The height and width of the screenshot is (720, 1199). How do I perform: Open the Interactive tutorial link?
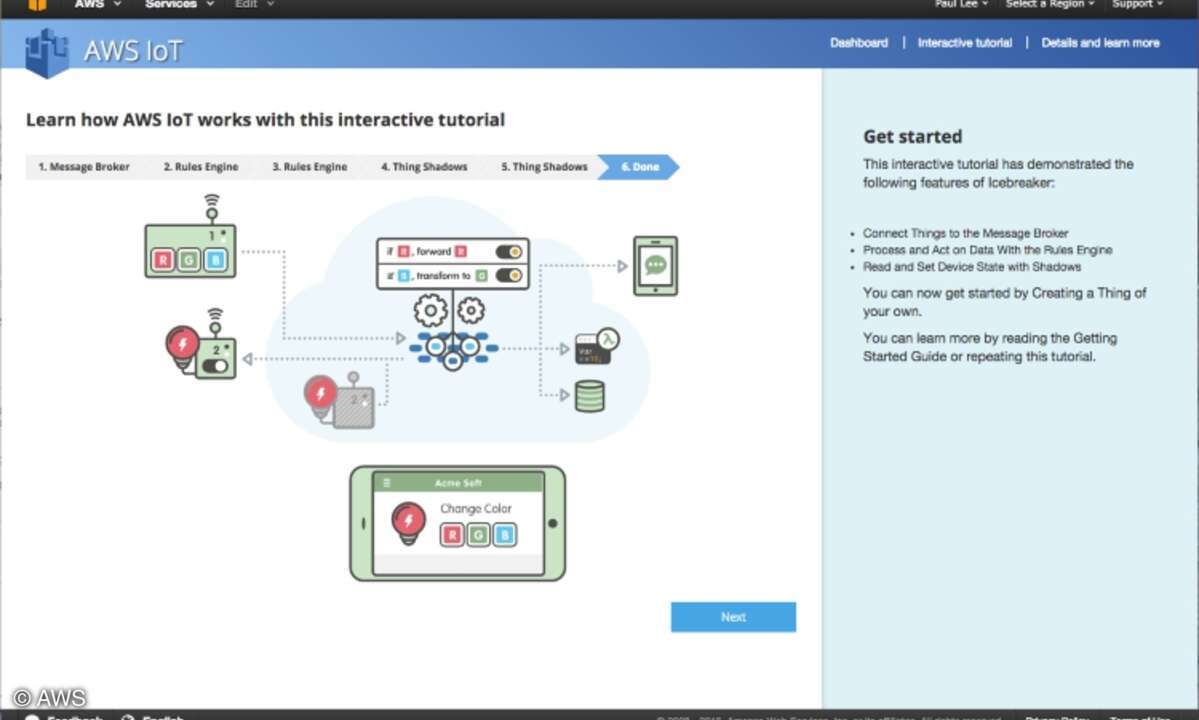click(x=964, y=43)
